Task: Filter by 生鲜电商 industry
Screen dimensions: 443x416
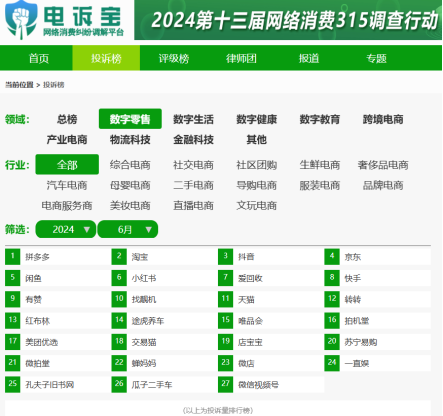Action: [320, 165]
